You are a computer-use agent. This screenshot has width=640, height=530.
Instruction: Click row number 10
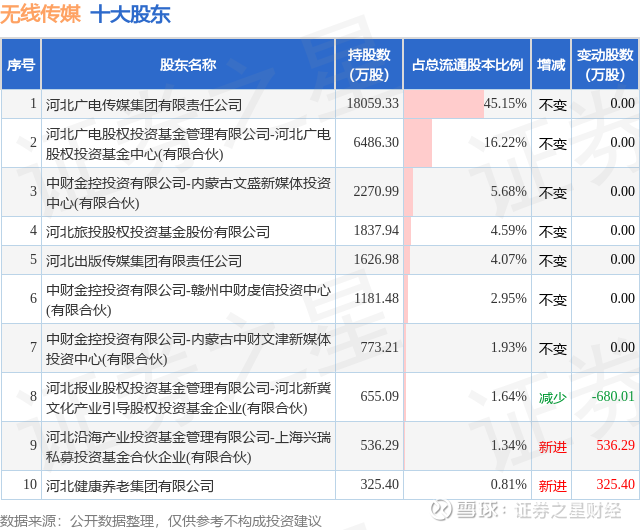[x=30, y=484]
